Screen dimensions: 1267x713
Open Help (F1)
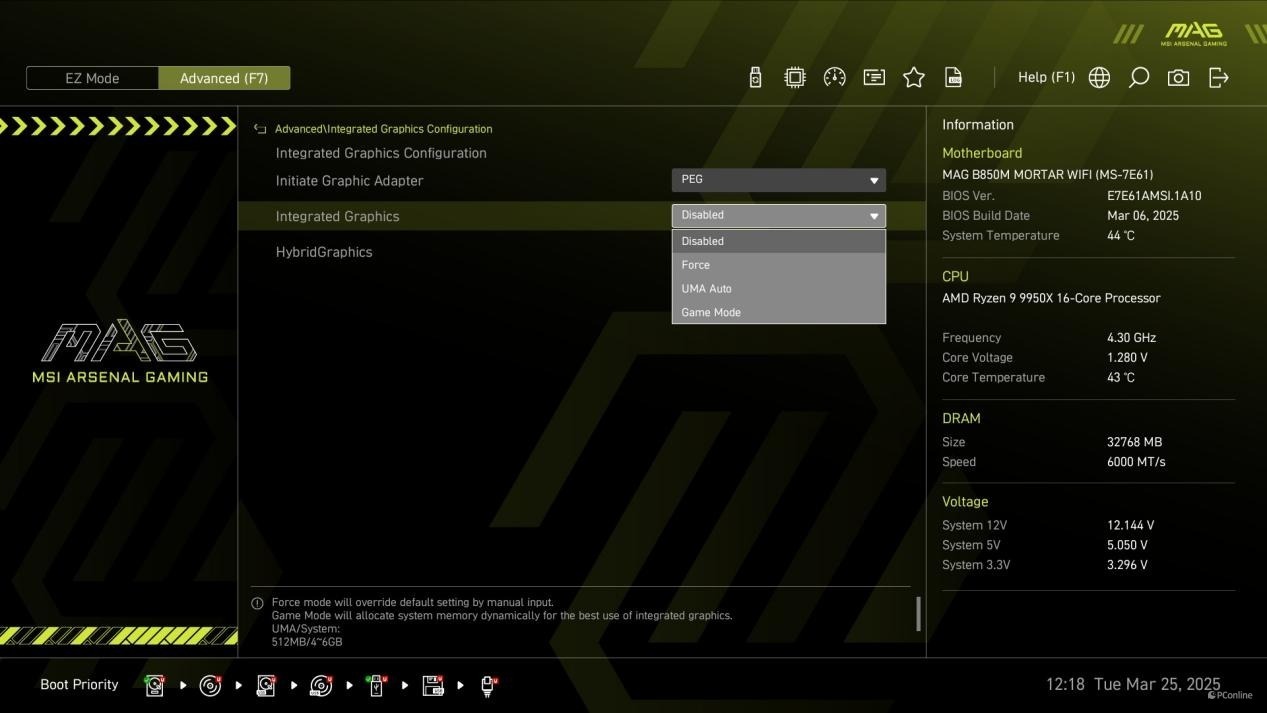[1046, 78]
